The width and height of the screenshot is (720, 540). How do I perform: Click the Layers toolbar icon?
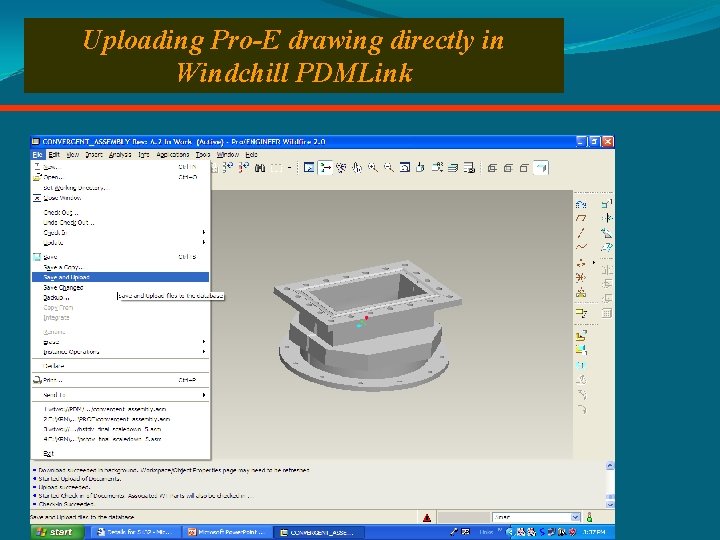click(453, 168)
